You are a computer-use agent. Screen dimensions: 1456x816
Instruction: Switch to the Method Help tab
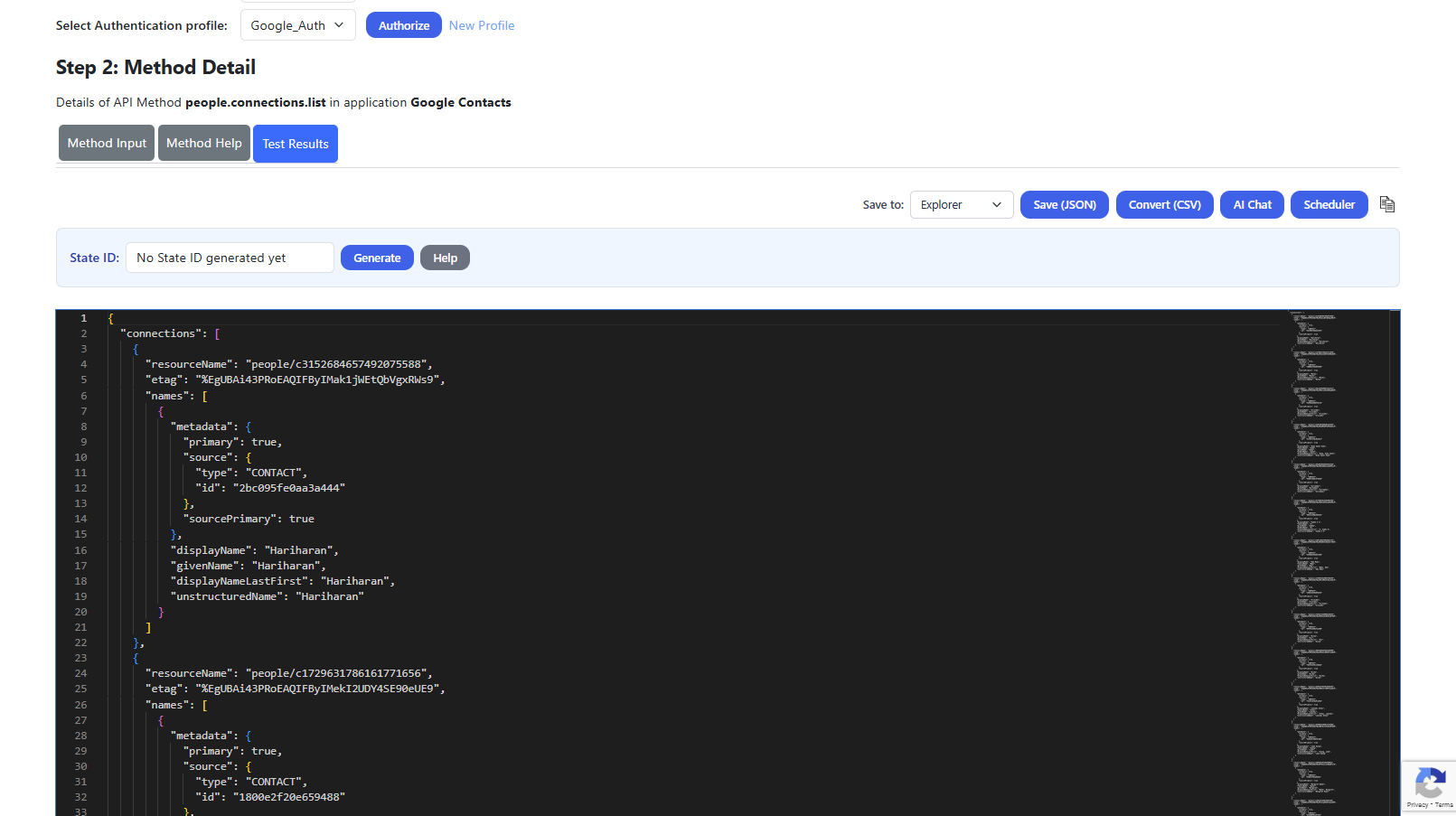pyautogui.click(x=204, y=143)
